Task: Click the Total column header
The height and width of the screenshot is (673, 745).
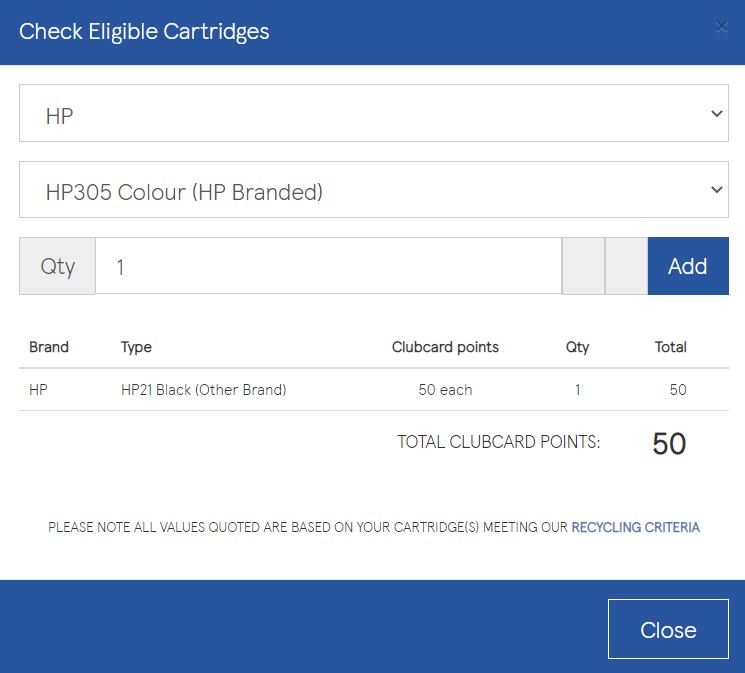Action: (x=670, y=347)
